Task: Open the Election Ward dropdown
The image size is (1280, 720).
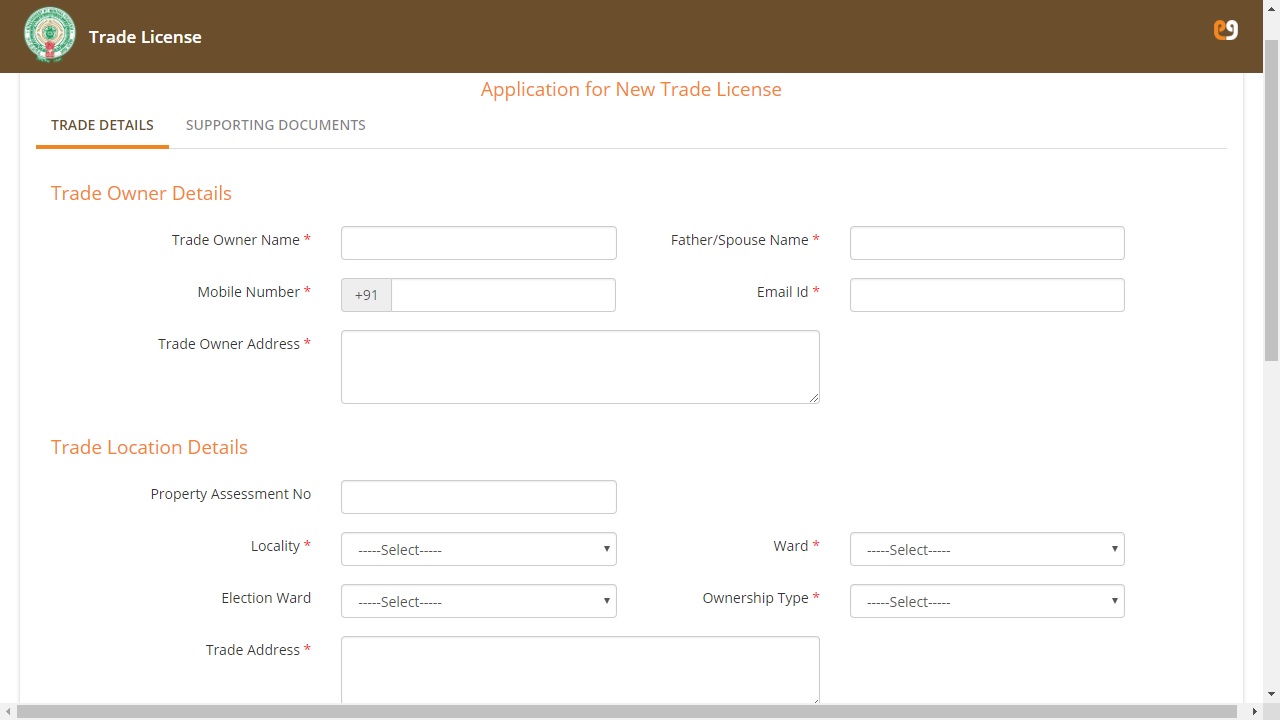Action: pos(478,601)
